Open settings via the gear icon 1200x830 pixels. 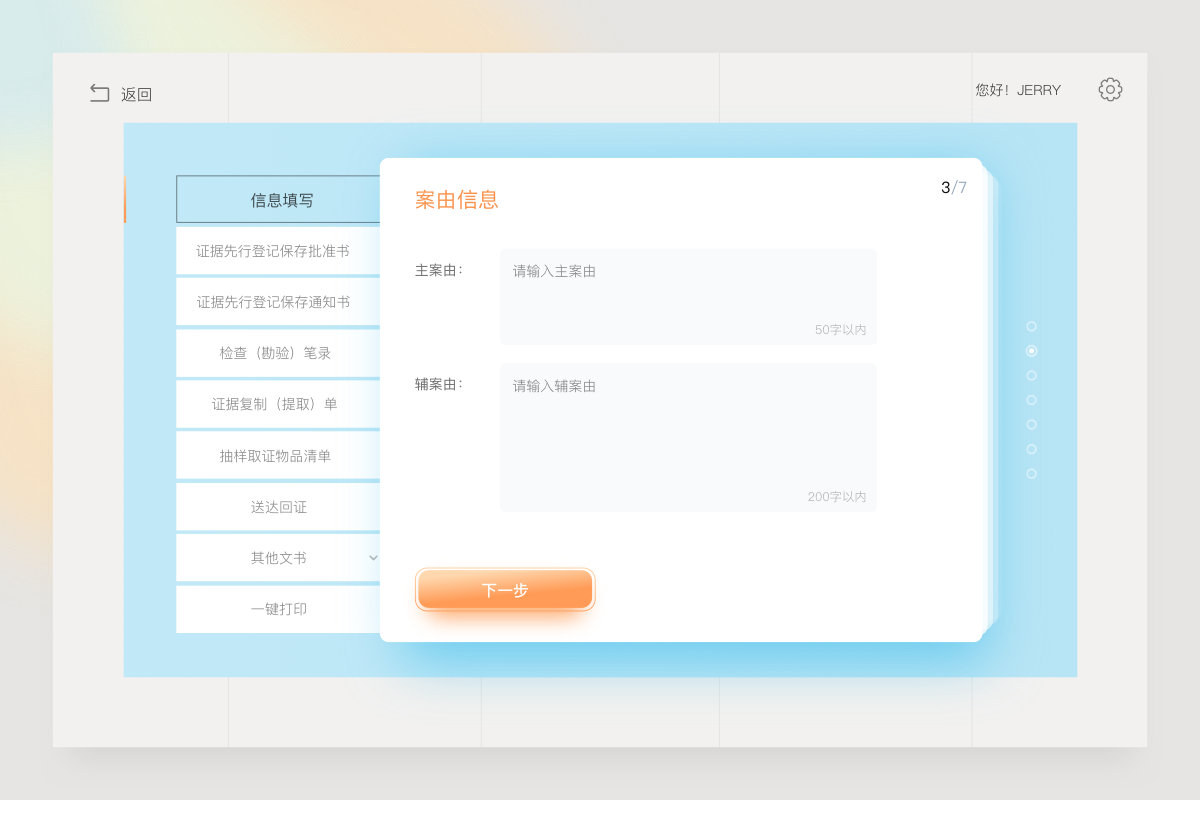tap(1110, 90)
